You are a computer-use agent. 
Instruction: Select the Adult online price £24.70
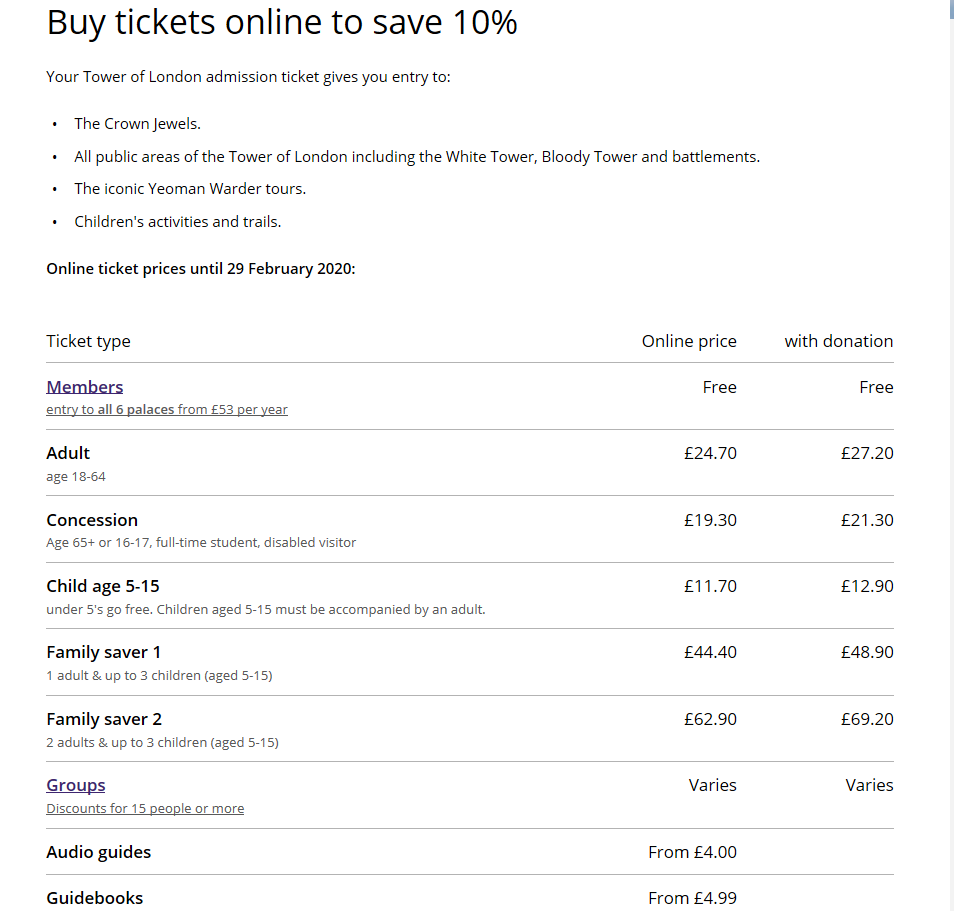(710, 453)
